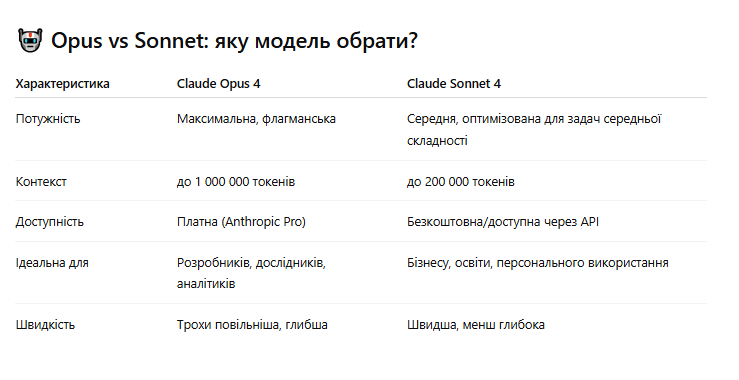
Task: Select the "Контекст" row label
Action: [x=41, y=182]
